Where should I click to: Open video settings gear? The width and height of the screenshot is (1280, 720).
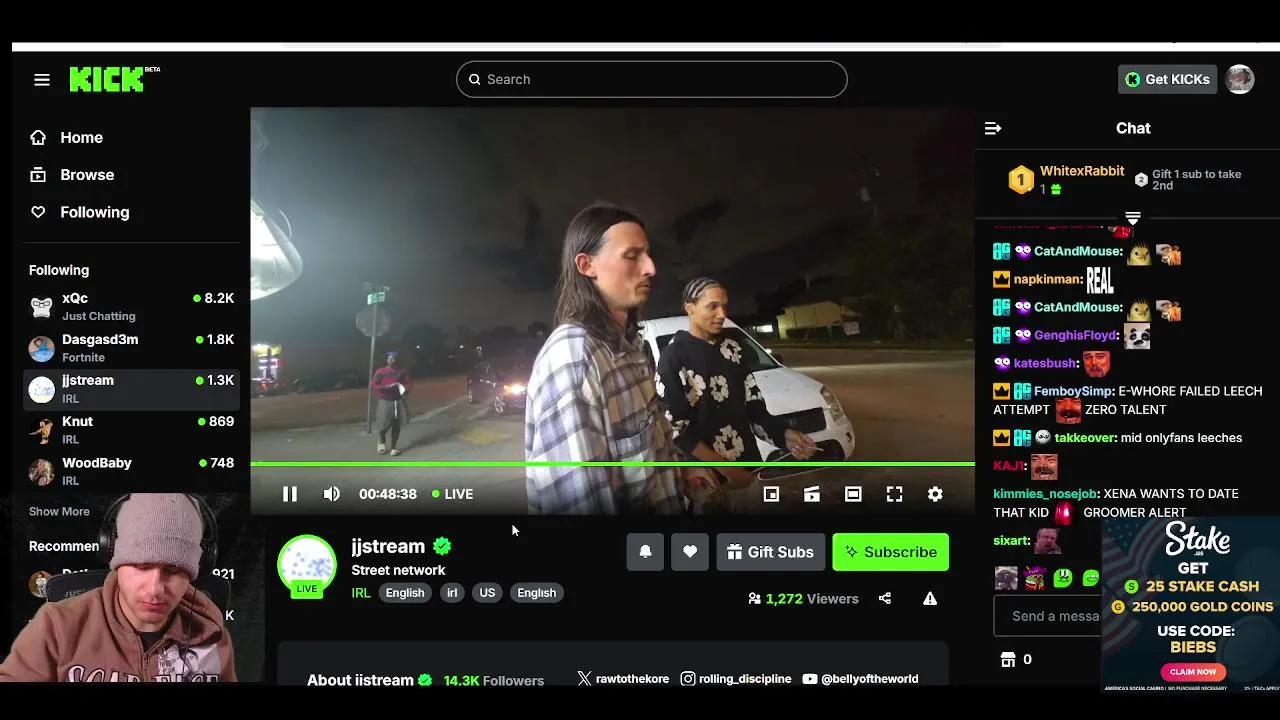935,494
